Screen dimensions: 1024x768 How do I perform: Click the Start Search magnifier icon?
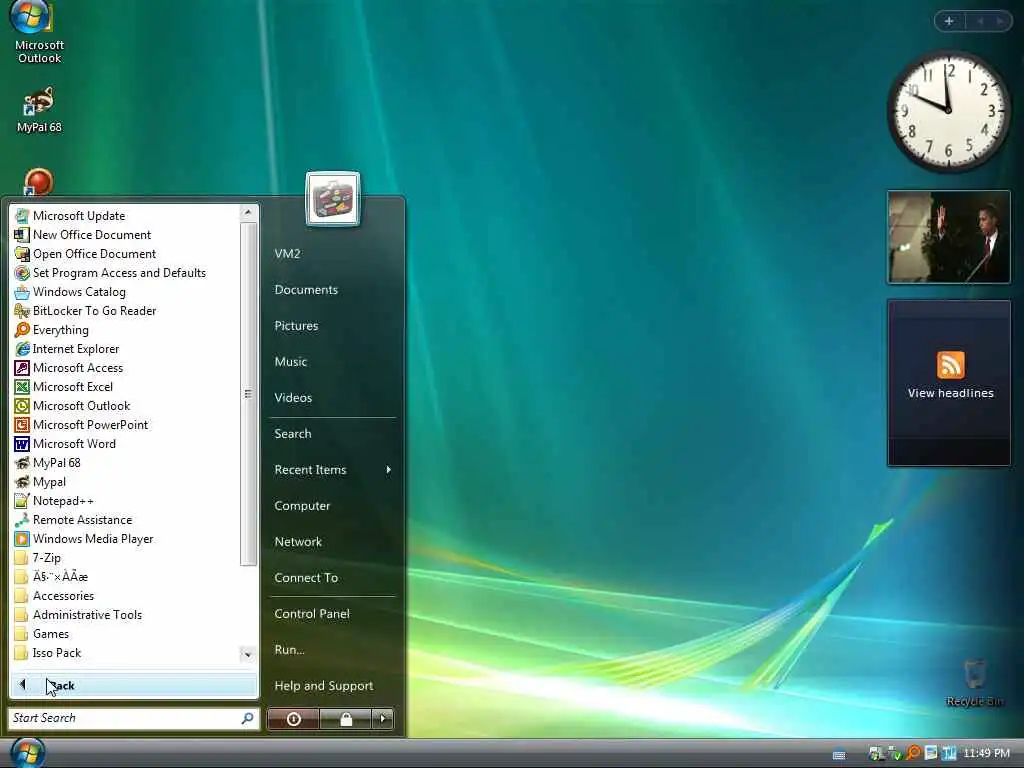(x=248, y=718)
